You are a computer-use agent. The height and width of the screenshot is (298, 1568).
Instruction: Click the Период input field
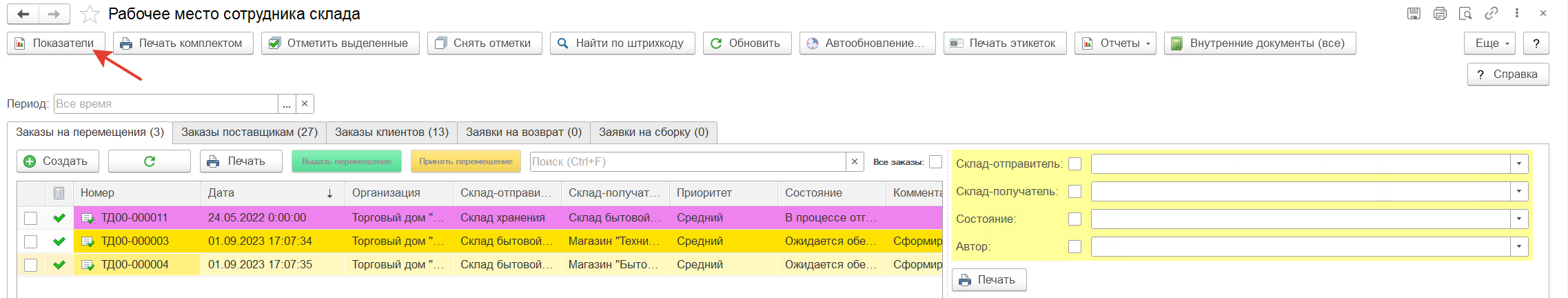pyautogui.click(x=165, y=103)
